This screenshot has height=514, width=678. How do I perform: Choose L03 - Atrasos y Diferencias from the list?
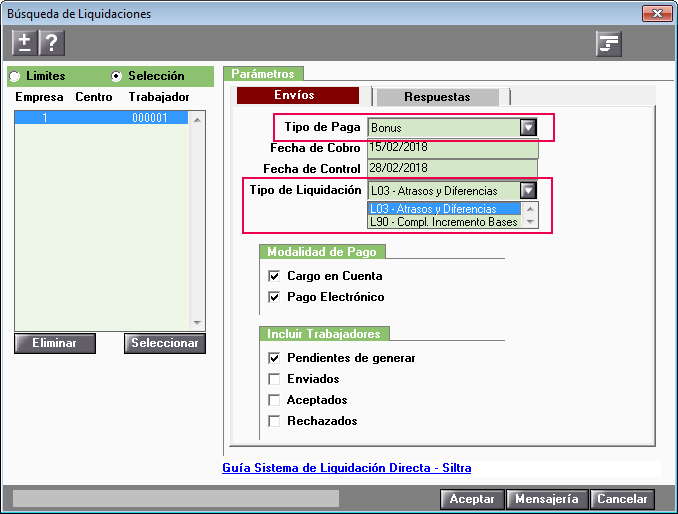click(445, 209)
